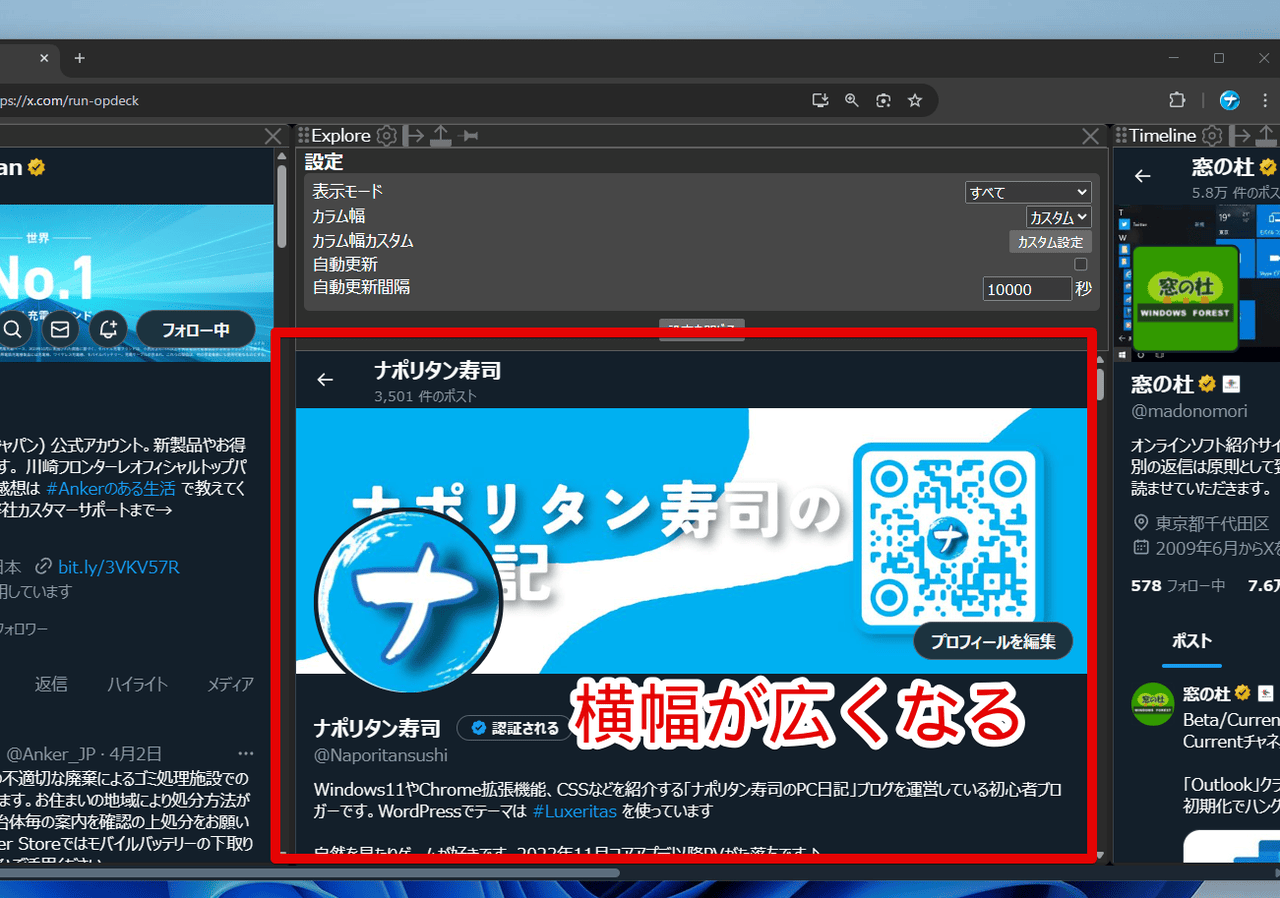1280x898 pixels.
Task: Open a new browser tab with plus button
Action: click(80, 58)
